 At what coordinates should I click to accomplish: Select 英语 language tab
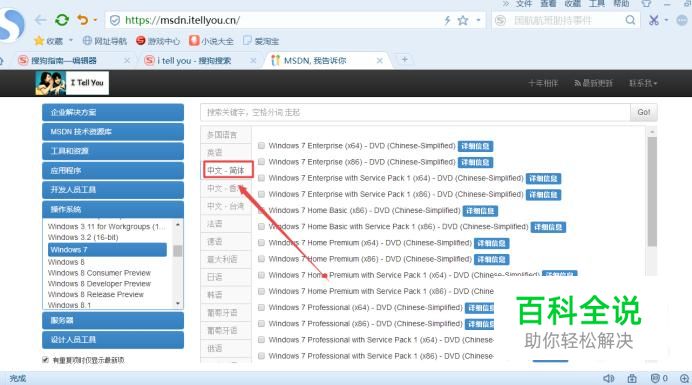click(x=226, y=152)
